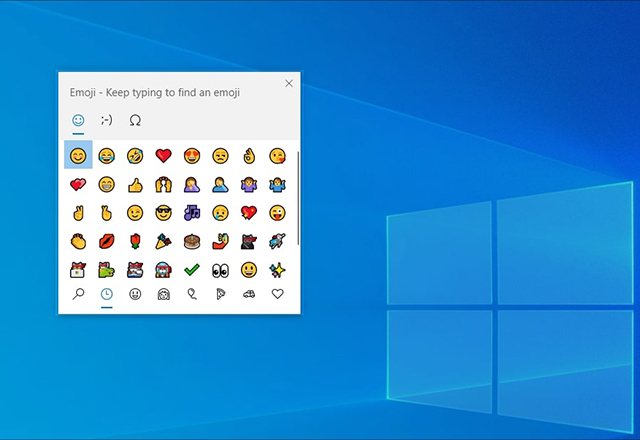Screen dimensions: 640x440
Task: Choose the sunglasses cool face emoji
Action: 163,213
